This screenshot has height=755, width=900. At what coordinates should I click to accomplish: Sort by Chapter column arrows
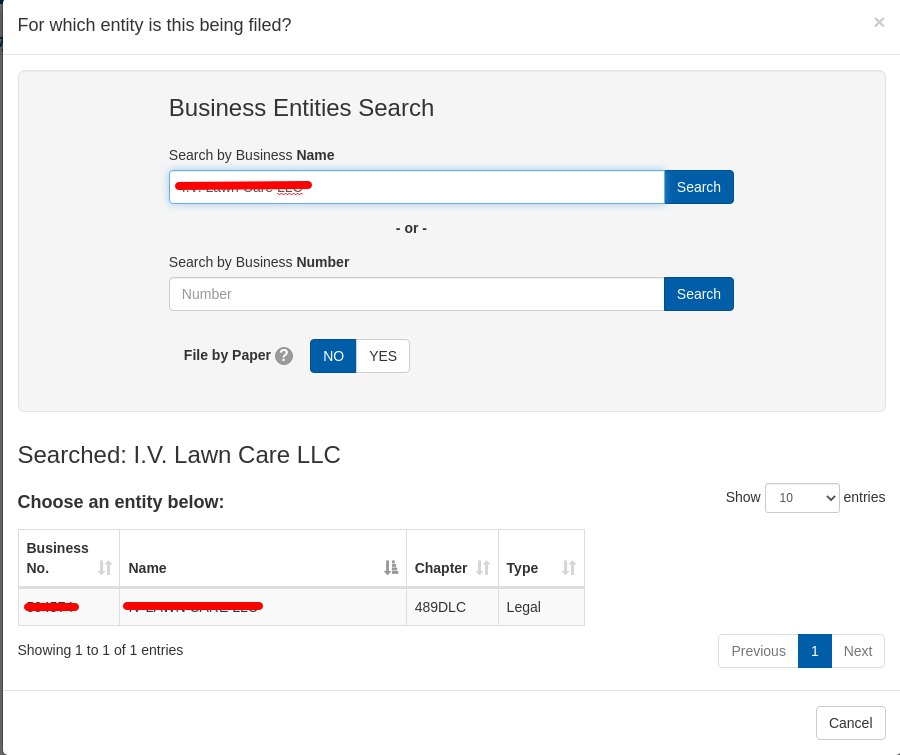483,568
